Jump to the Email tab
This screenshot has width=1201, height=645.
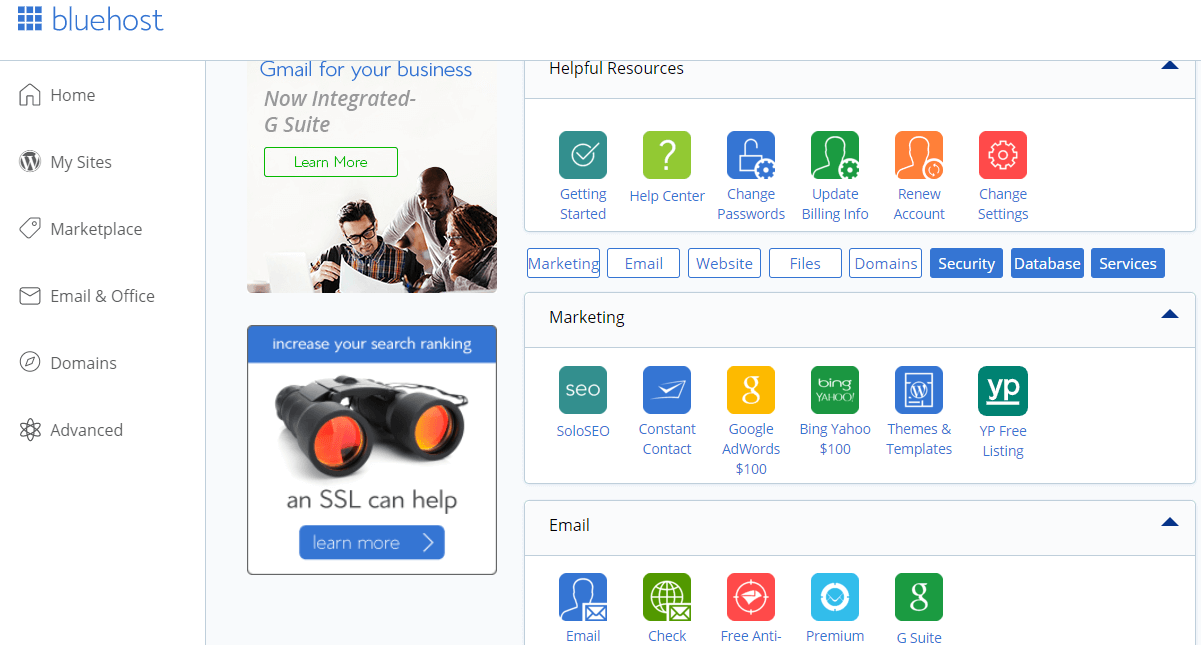(643, 263)
